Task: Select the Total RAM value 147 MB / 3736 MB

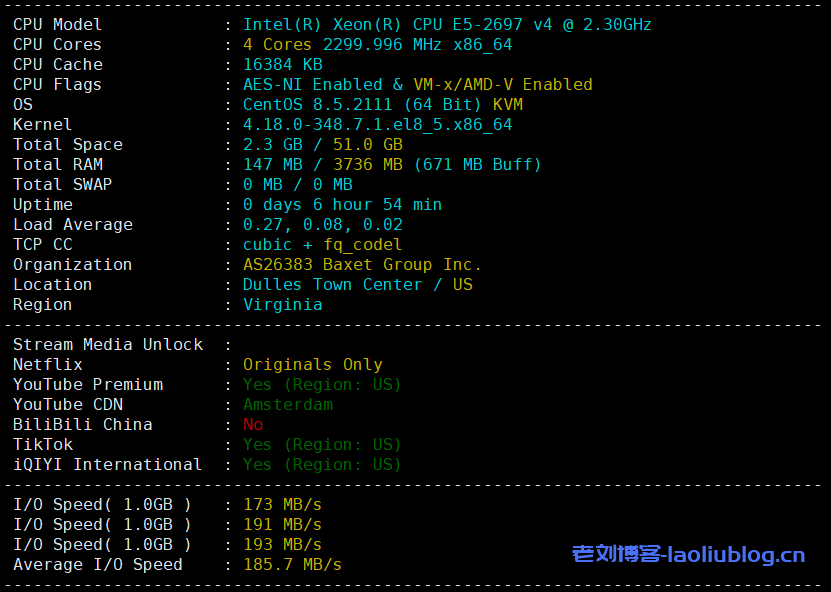Action: pos(322,164)
